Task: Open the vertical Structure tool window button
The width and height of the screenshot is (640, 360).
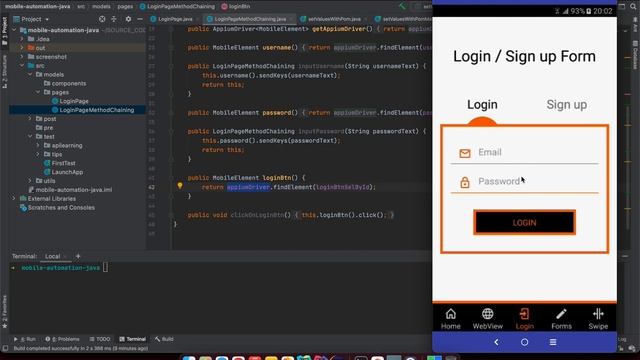Action: [x=4, y=72]
